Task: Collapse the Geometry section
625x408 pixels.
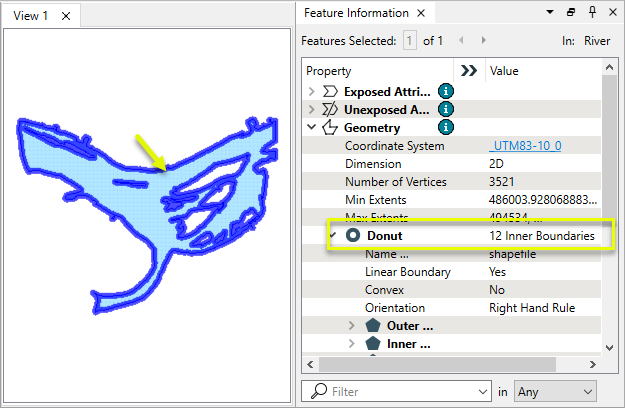Action: (311, 128)
